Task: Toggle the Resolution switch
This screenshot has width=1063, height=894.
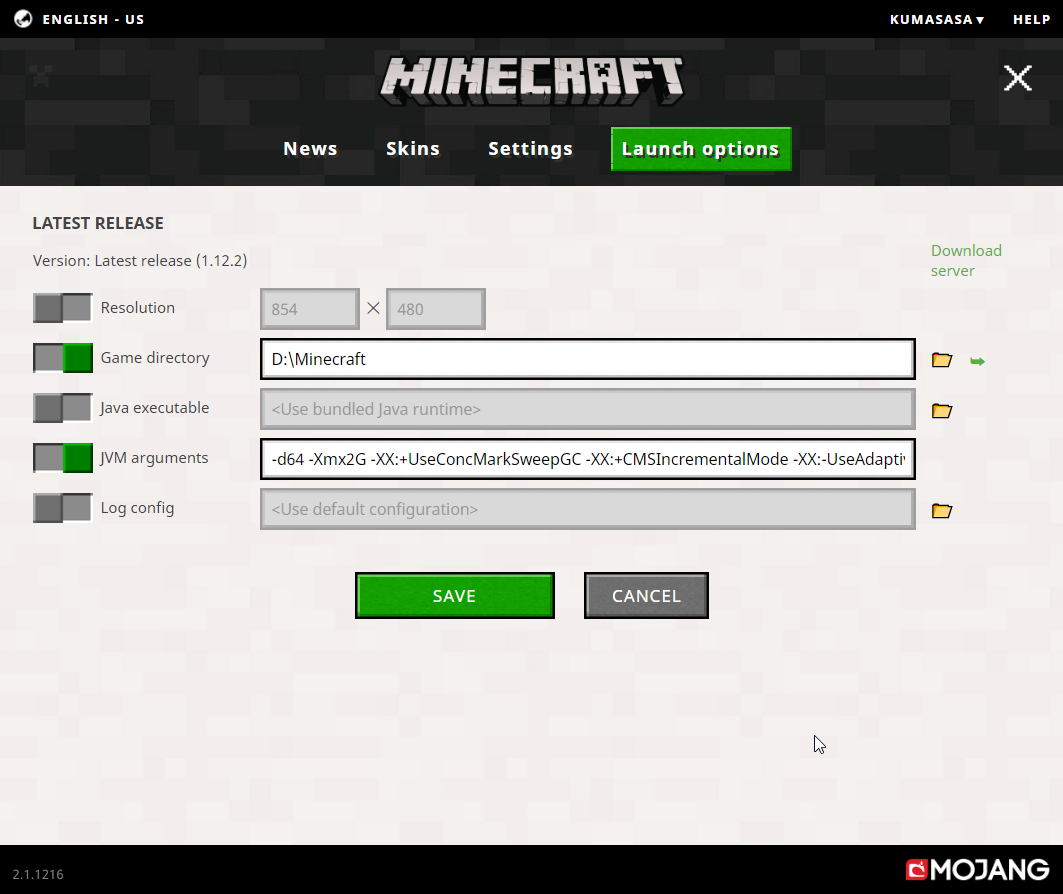Action: tap(62, 308)
